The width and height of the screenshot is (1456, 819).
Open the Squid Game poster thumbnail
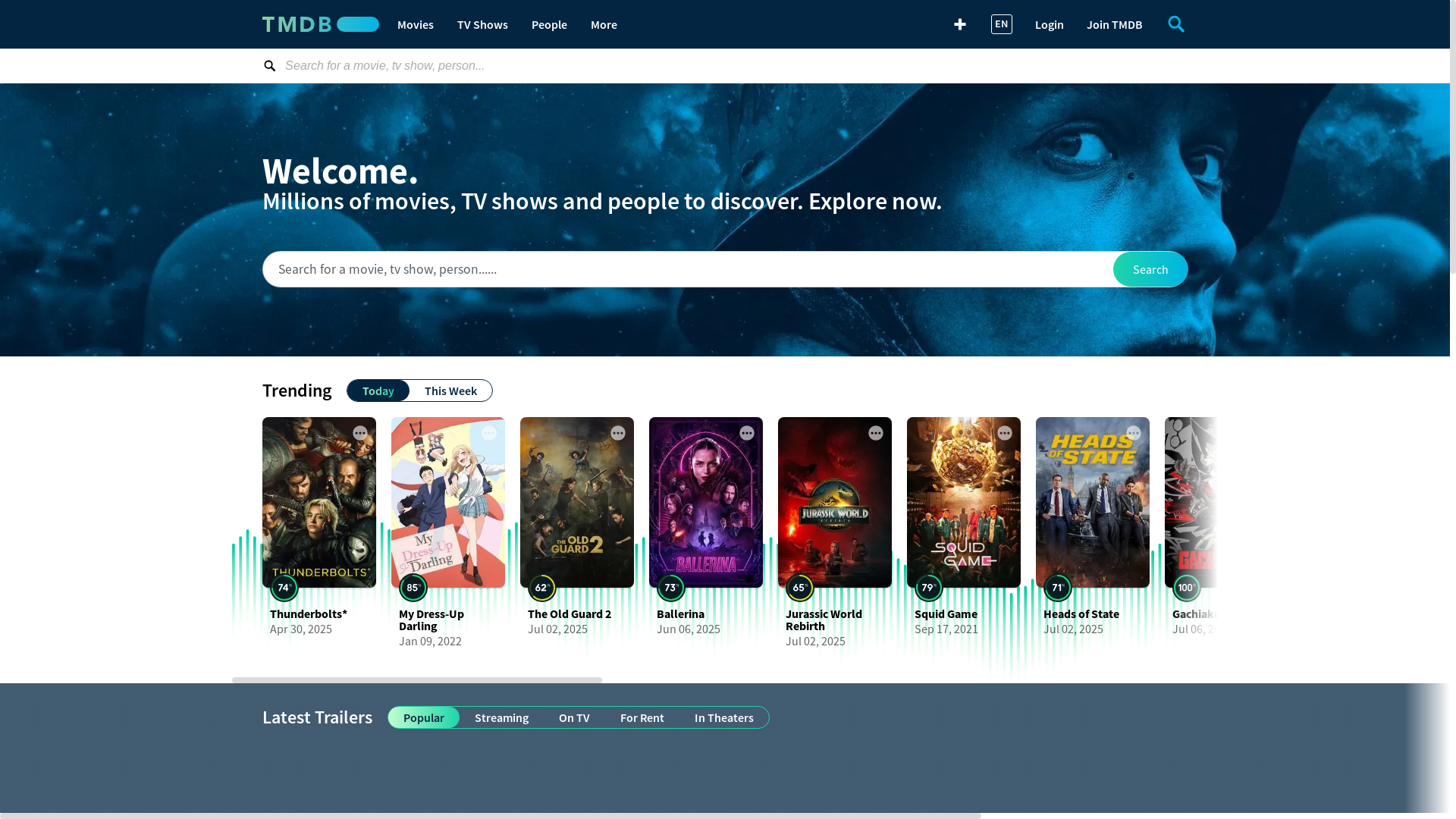964,502
